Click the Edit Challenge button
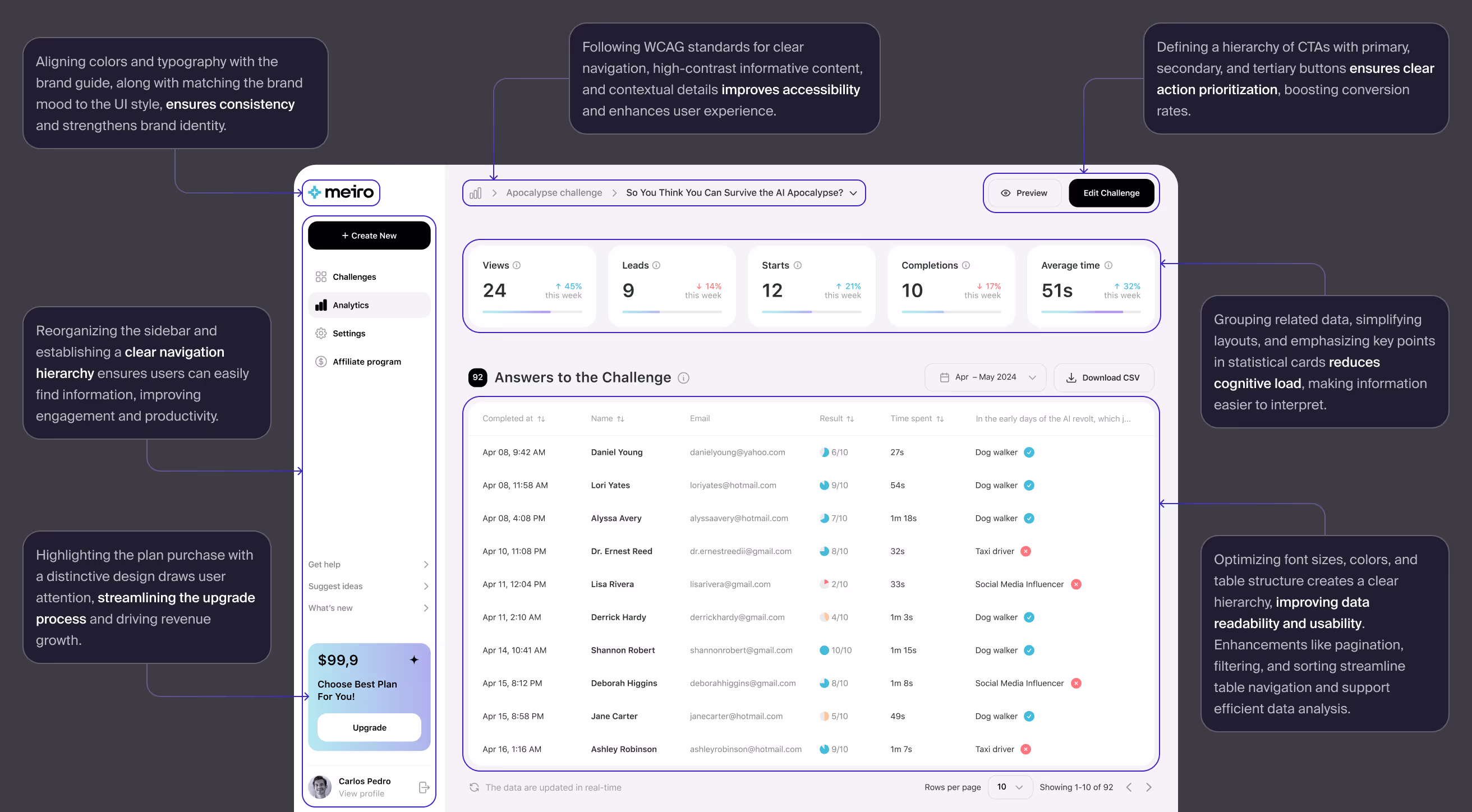 point(1111,193)
